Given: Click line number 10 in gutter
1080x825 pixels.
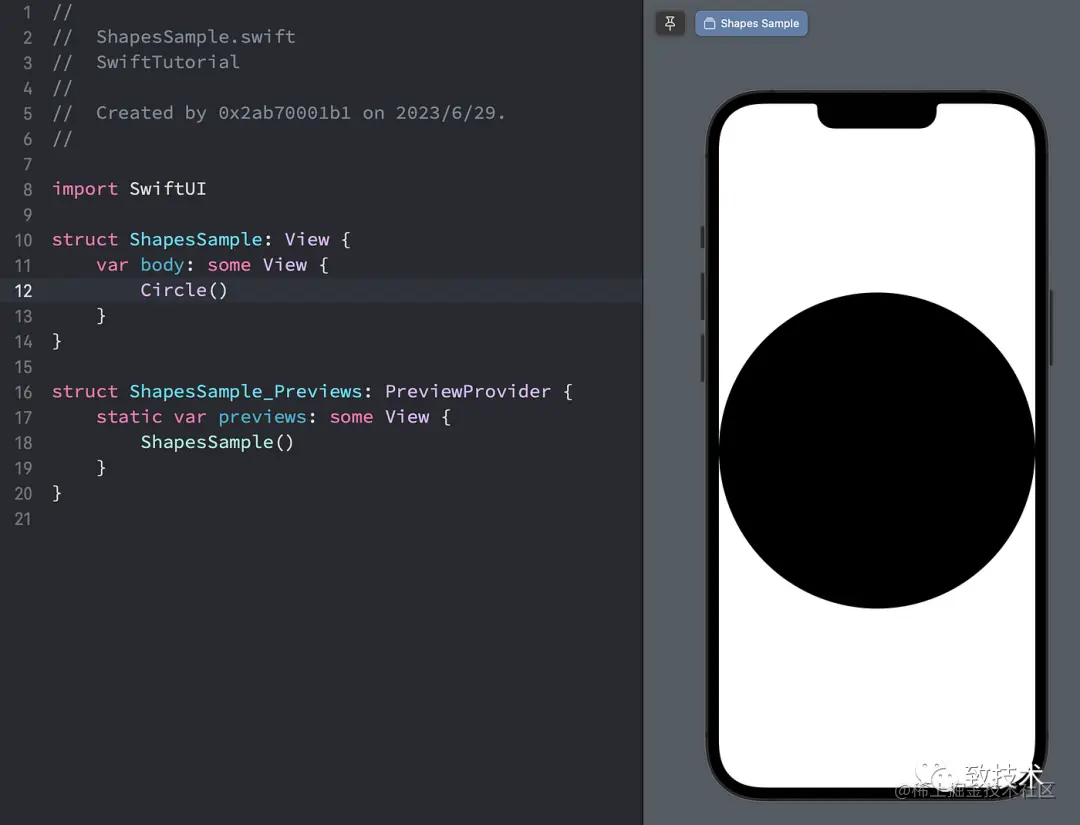Looking at the screenshot, I should coord(23,240).
